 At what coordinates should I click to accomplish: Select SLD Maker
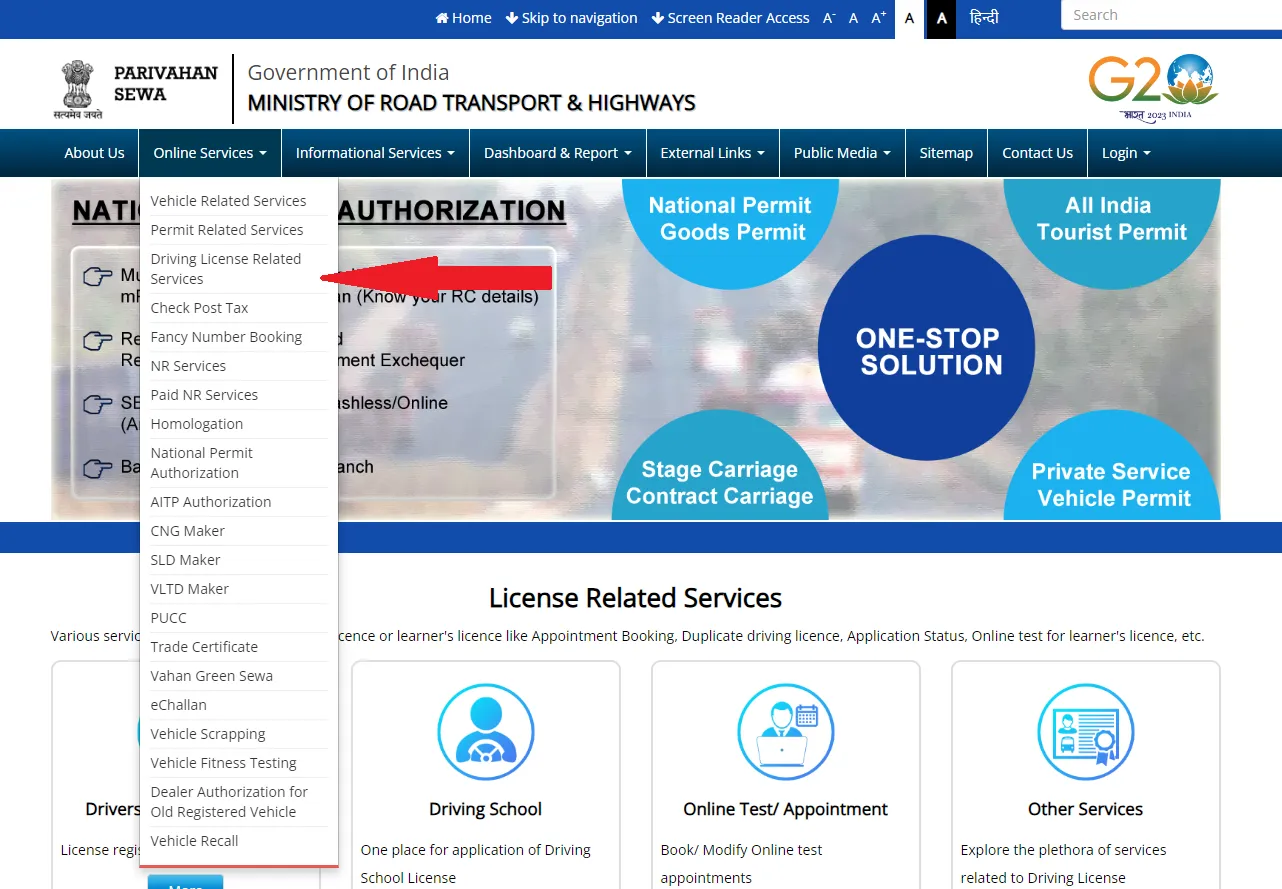239,560
